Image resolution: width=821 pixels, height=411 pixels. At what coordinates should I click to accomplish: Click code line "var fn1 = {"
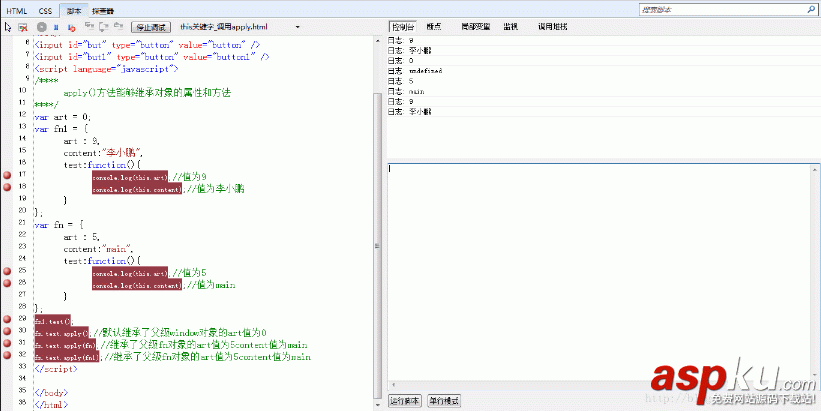(x=61, y=129)
